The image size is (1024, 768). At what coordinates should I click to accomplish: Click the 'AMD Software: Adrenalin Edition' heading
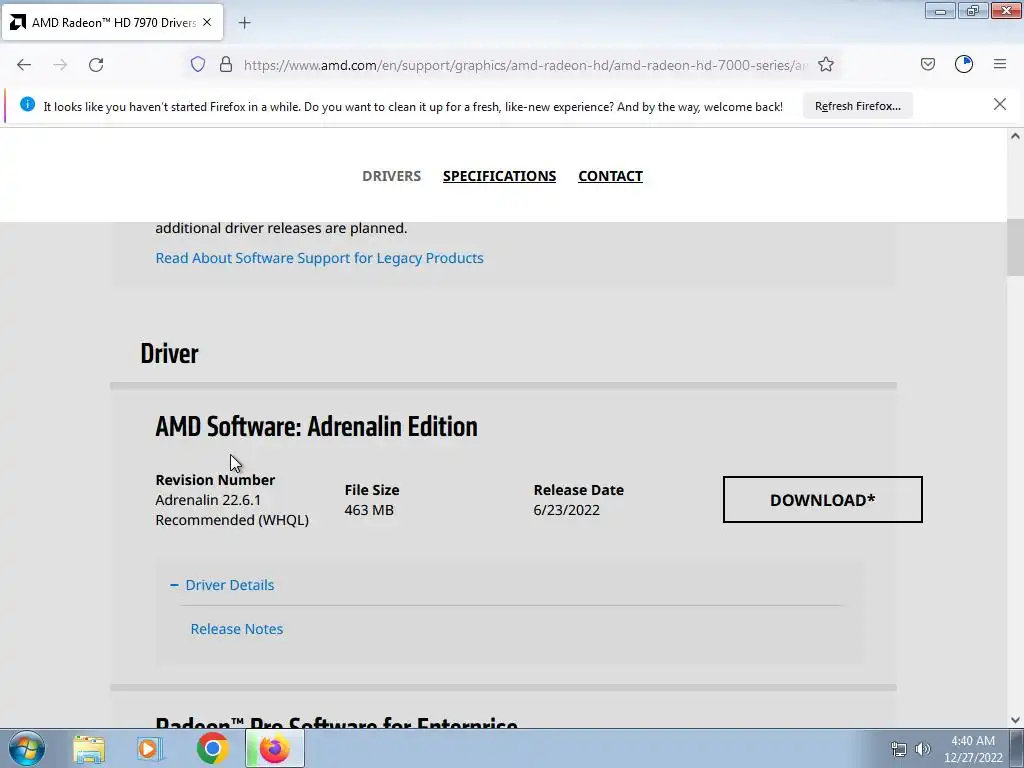coord(316,426)
